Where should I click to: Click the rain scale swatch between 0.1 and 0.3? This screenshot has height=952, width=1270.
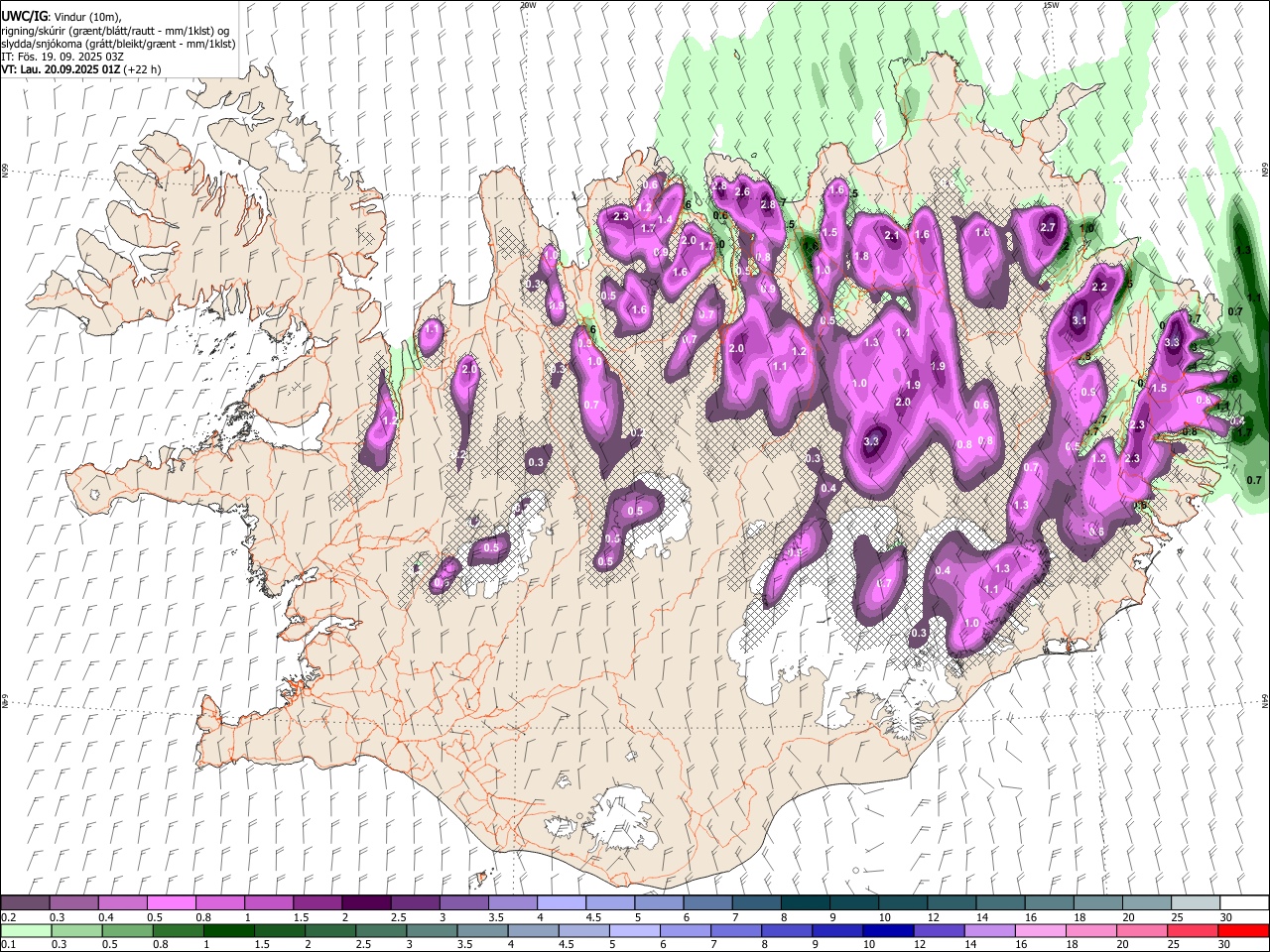tap(27, 931)
